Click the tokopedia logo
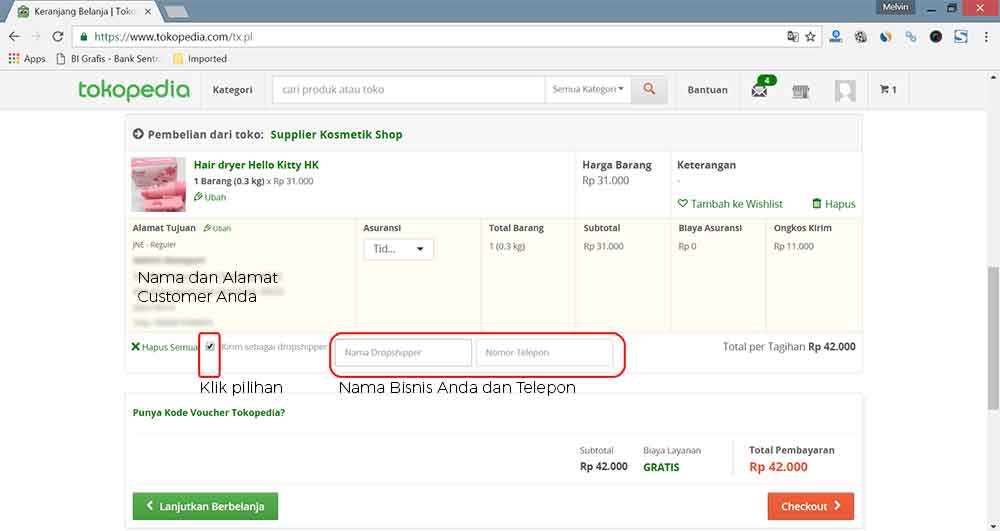Screen dimensions: 1000x531 [134, 90]
